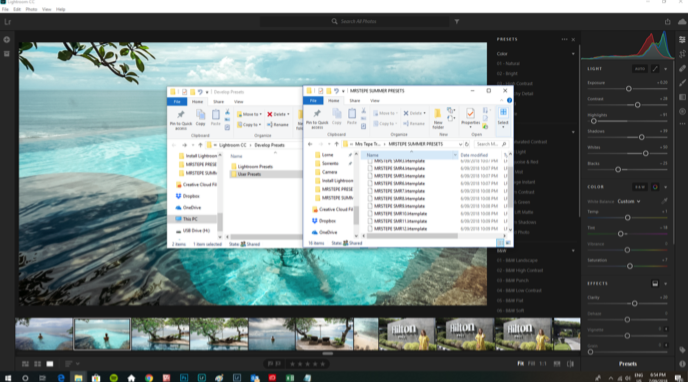Open File tab in MRSTEPE SUMMER PRESETS window
This screenshot has width=688, height=382.
coord(313,100)
